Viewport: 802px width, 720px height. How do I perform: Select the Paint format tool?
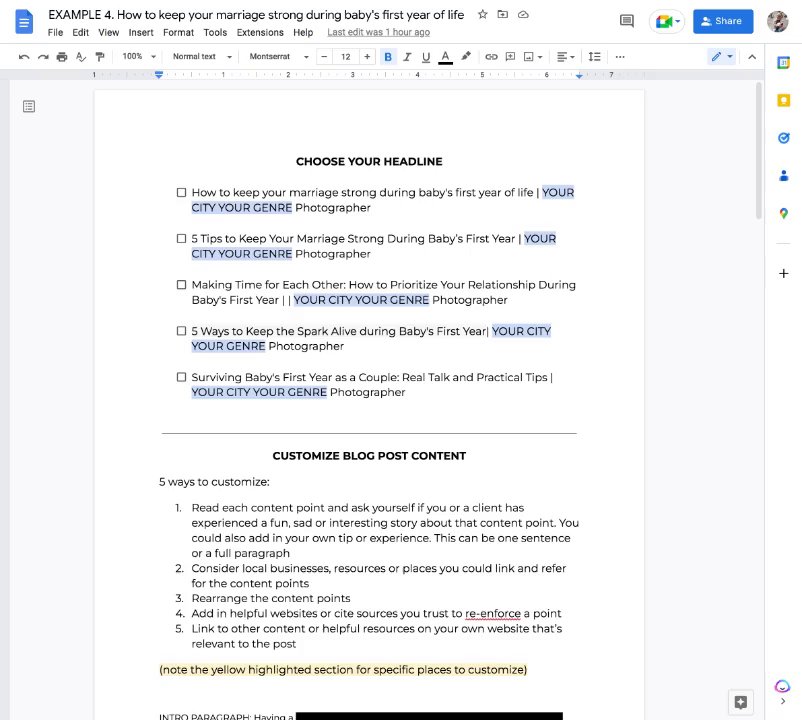coord(100,57)
